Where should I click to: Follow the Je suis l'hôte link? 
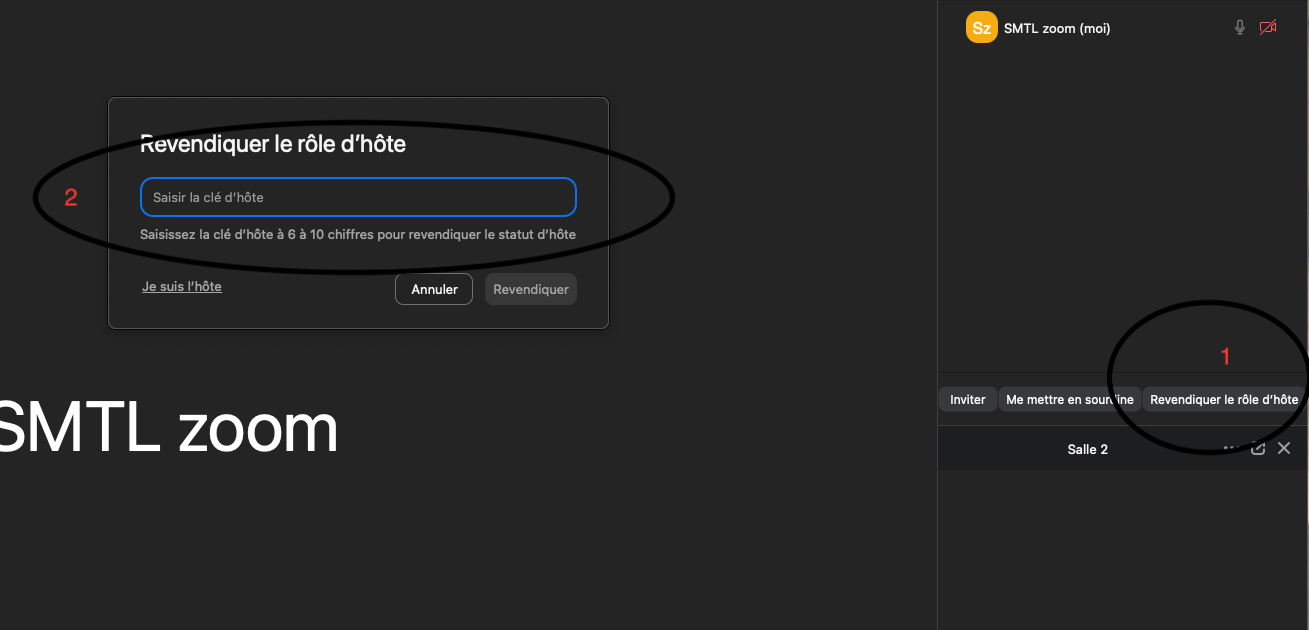click(182, 287)
